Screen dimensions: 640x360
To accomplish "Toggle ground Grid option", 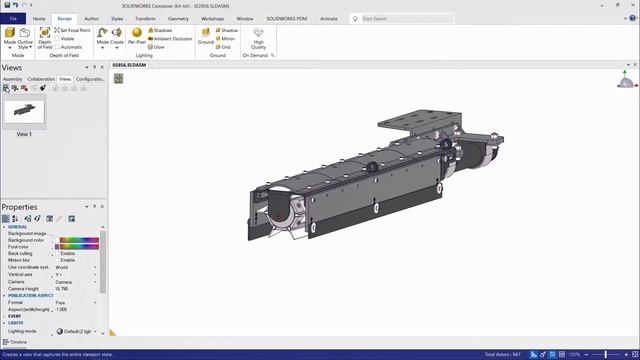I will click(x=223, y=47).
